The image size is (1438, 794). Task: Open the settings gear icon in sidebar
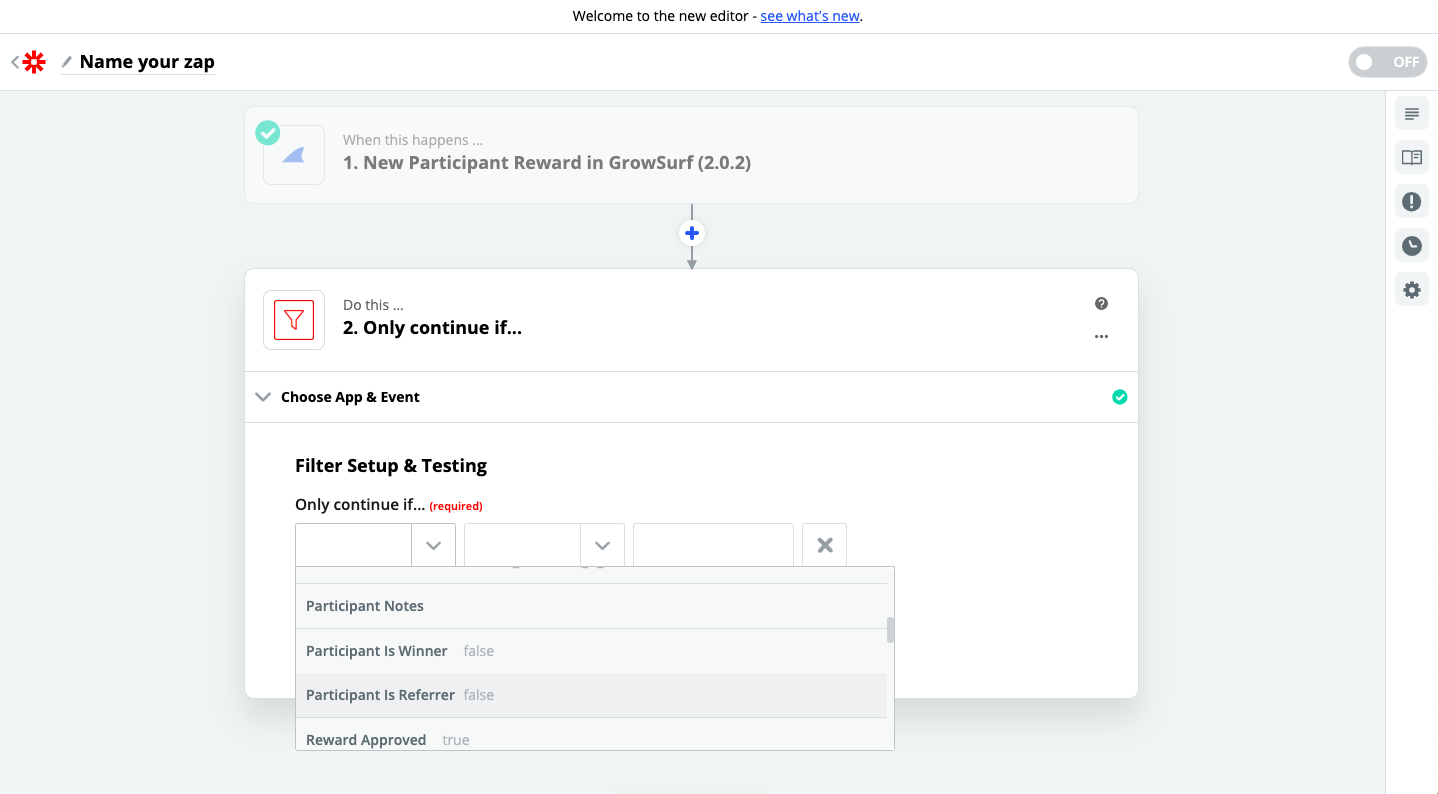click(1412, 290)
